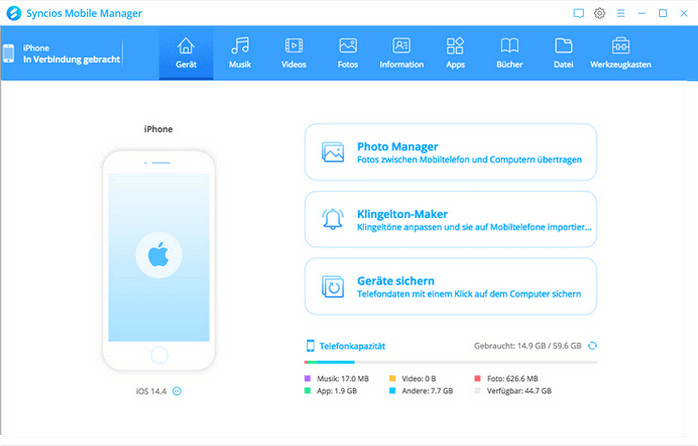Click the 'Musik: 17.0 MB' entry

click(343, 379)
